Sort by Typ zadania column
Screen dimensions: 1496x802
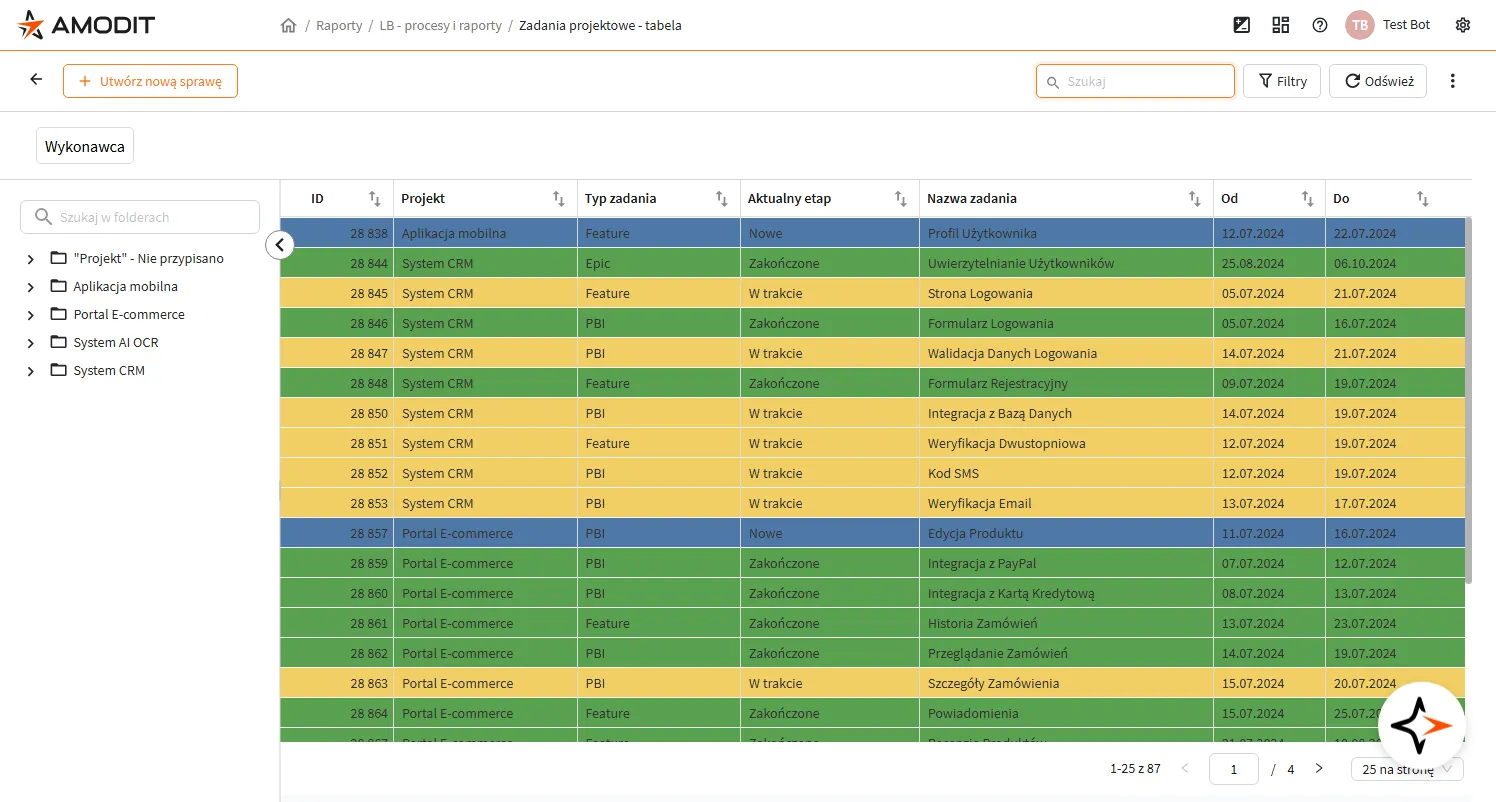pyautogui.click(x=722, y=199)
